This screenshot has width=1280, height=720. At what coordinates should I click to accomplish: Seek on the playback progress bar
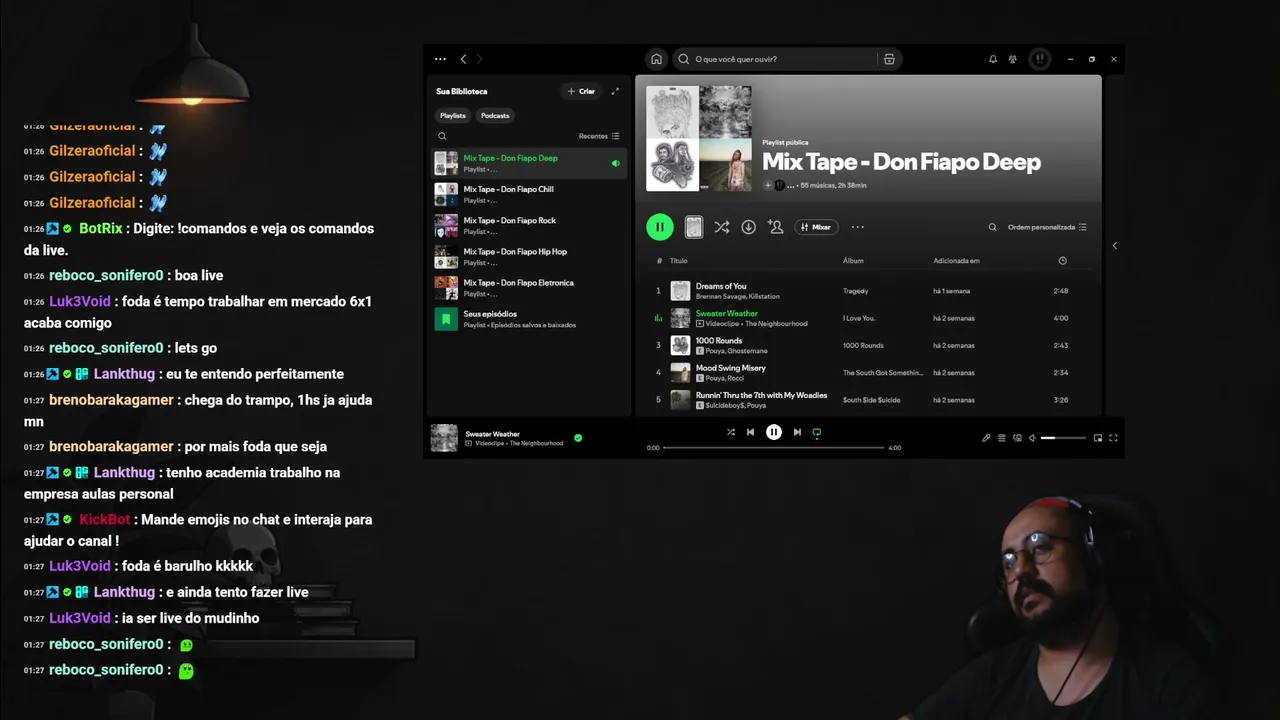(773, 448)
